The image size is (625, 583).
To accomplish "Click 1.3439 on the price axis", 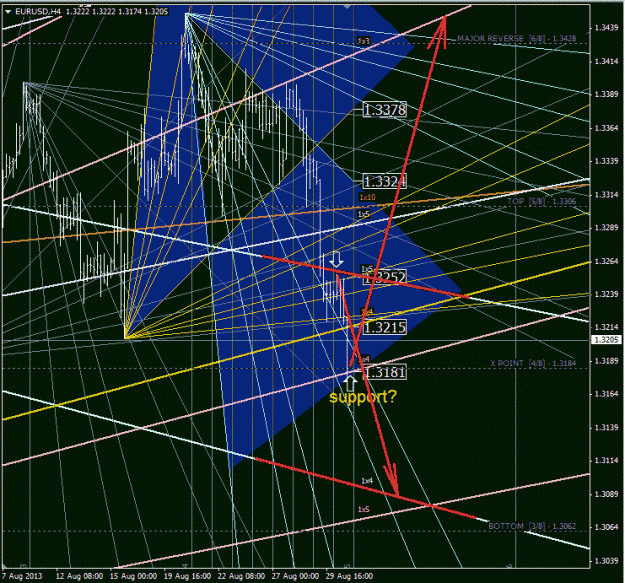I will click(607, 27).
